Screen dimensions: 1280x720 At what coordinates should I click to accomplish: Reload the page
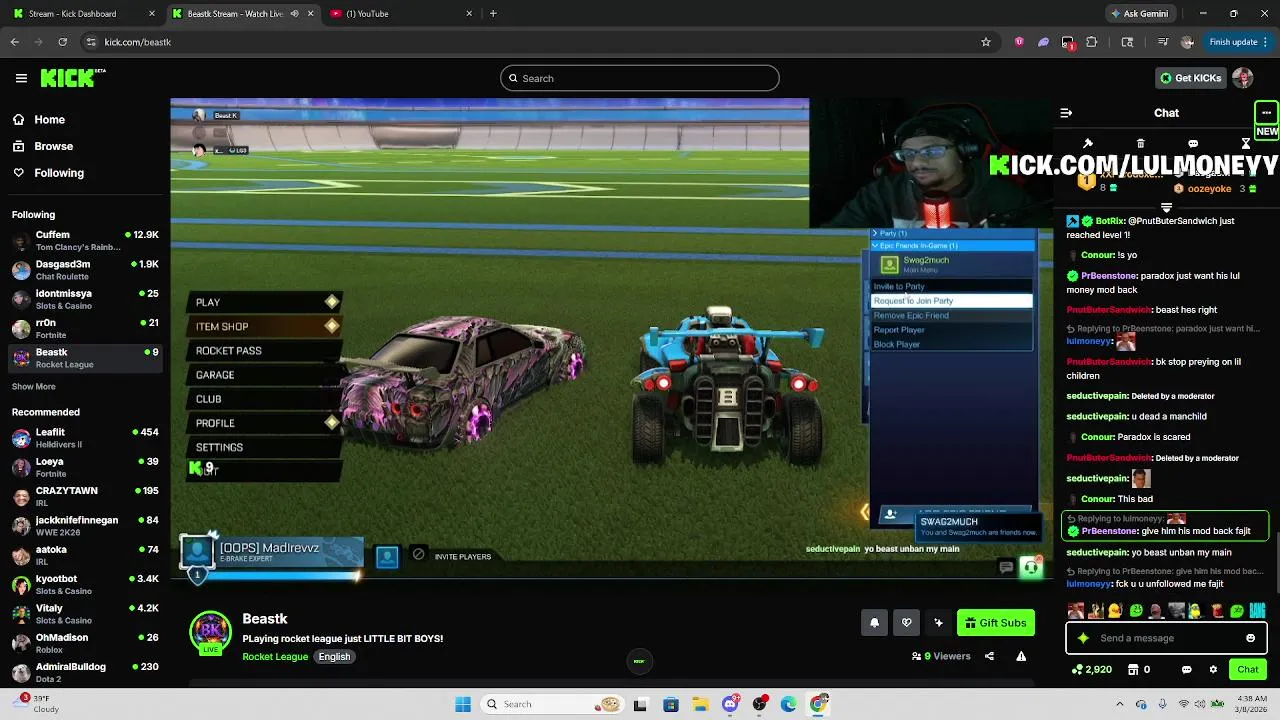(62, 42)
